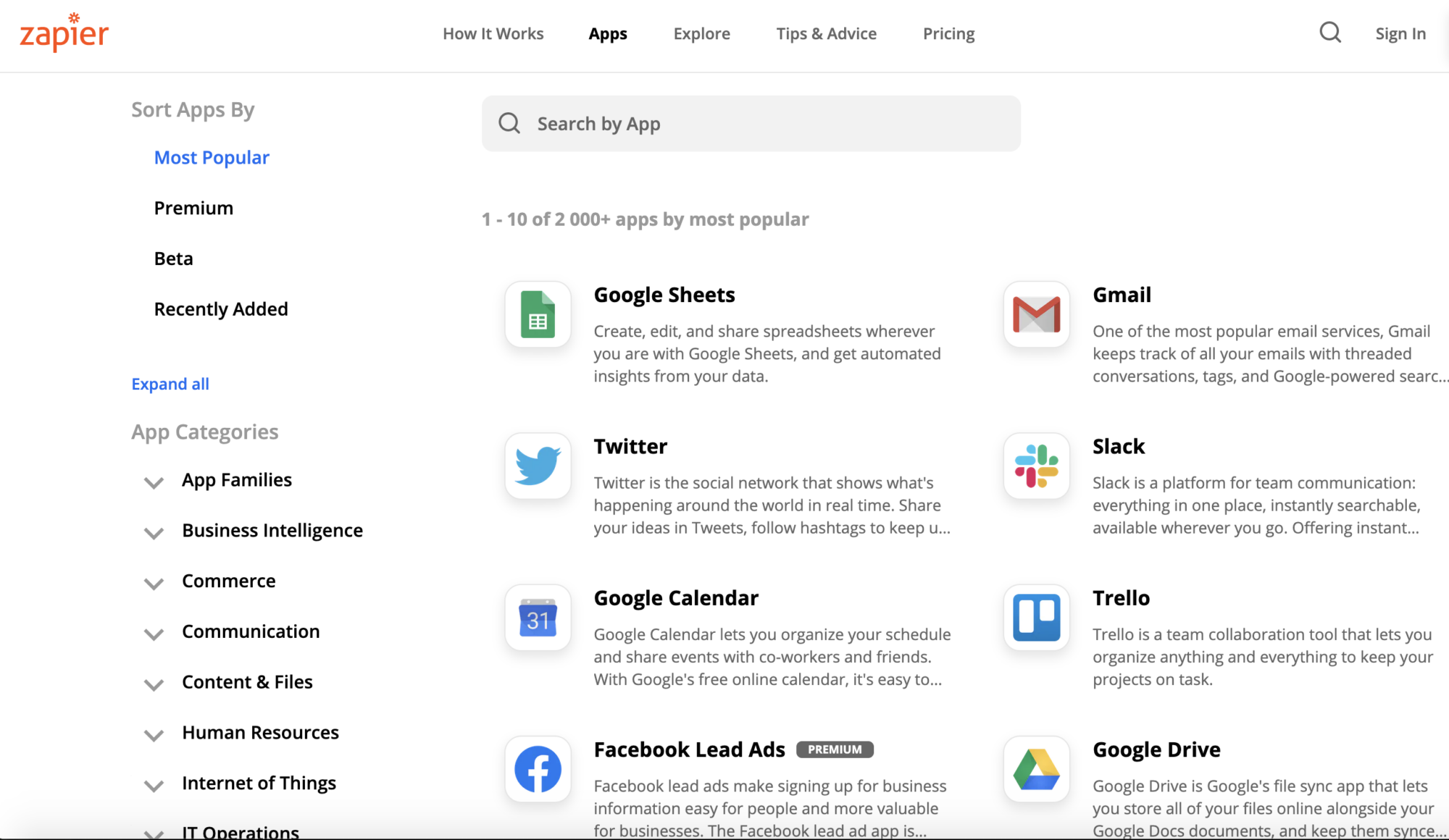The image size is (1449, 840).
Task: Select the Business Intelligence label
Action: pos(272,531)
